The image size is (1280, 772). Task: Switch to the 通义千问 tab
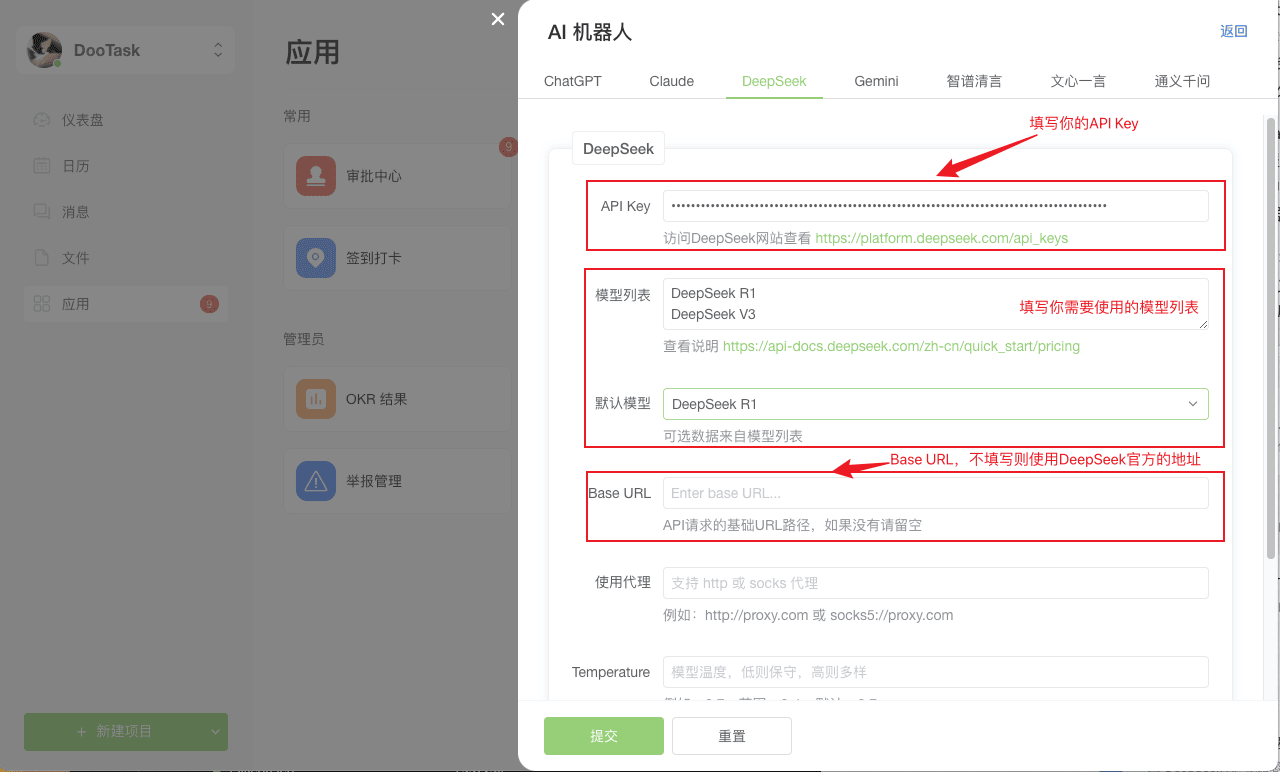(1182, 81)
